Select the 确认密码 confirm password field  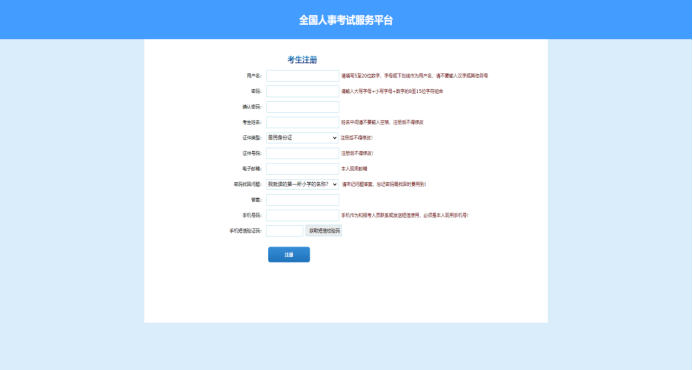pyautogui.click(x=302, y=107)
